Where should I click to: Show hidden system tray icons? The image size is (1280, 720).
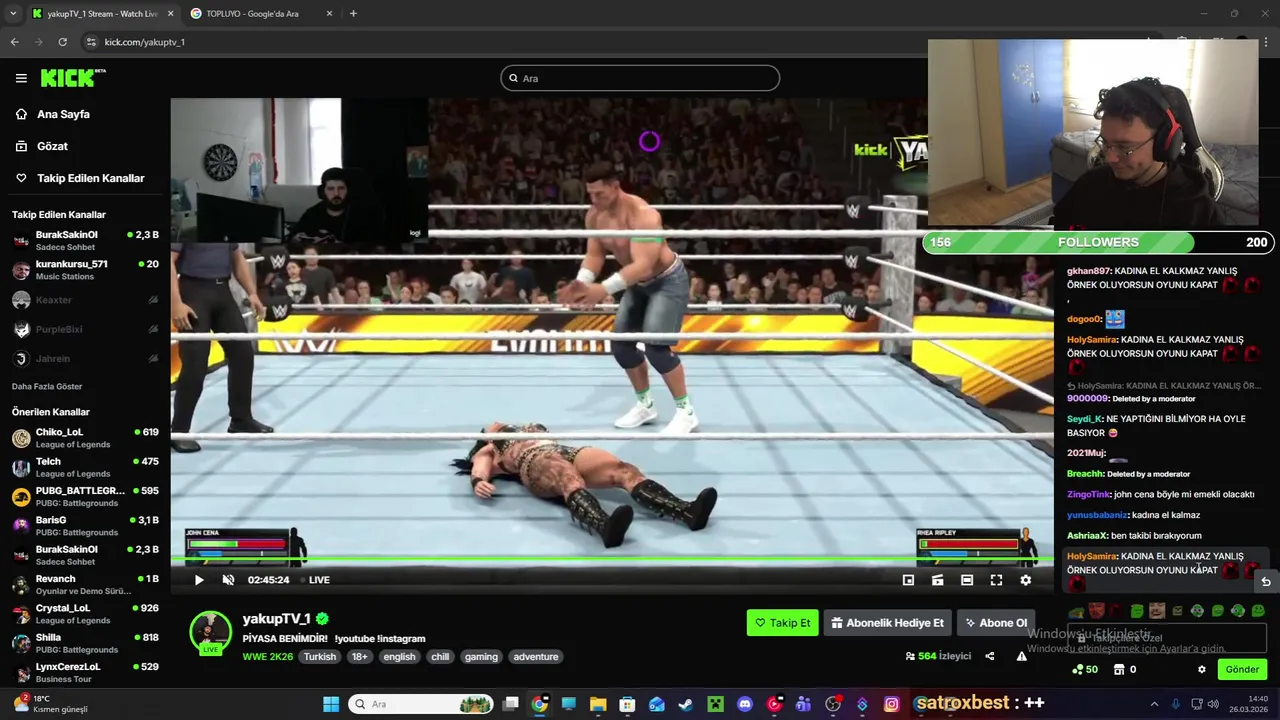pos(1154,704)
